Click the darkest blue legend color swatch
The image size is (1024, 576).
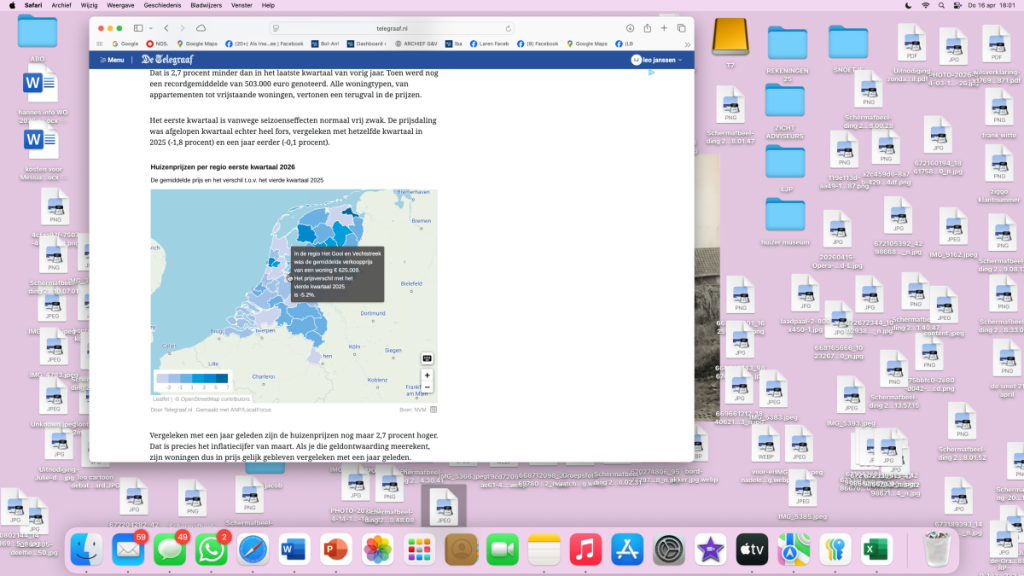(x=224, y=378)
